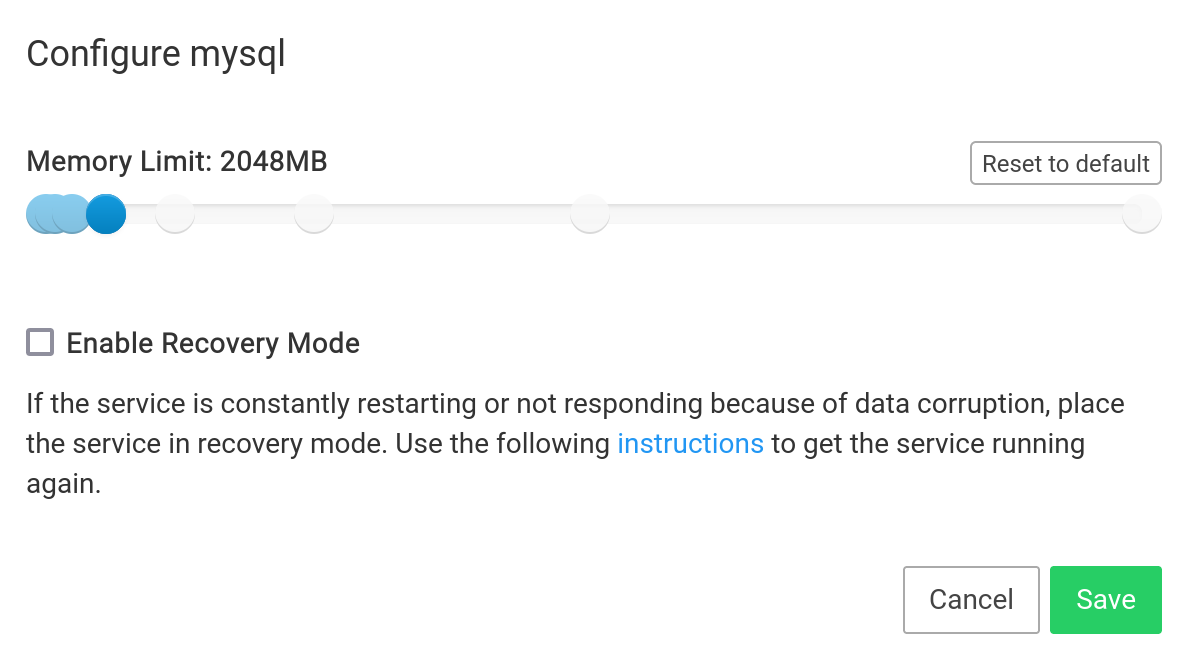Click the Configure mysql dialog title

point(156,54)
